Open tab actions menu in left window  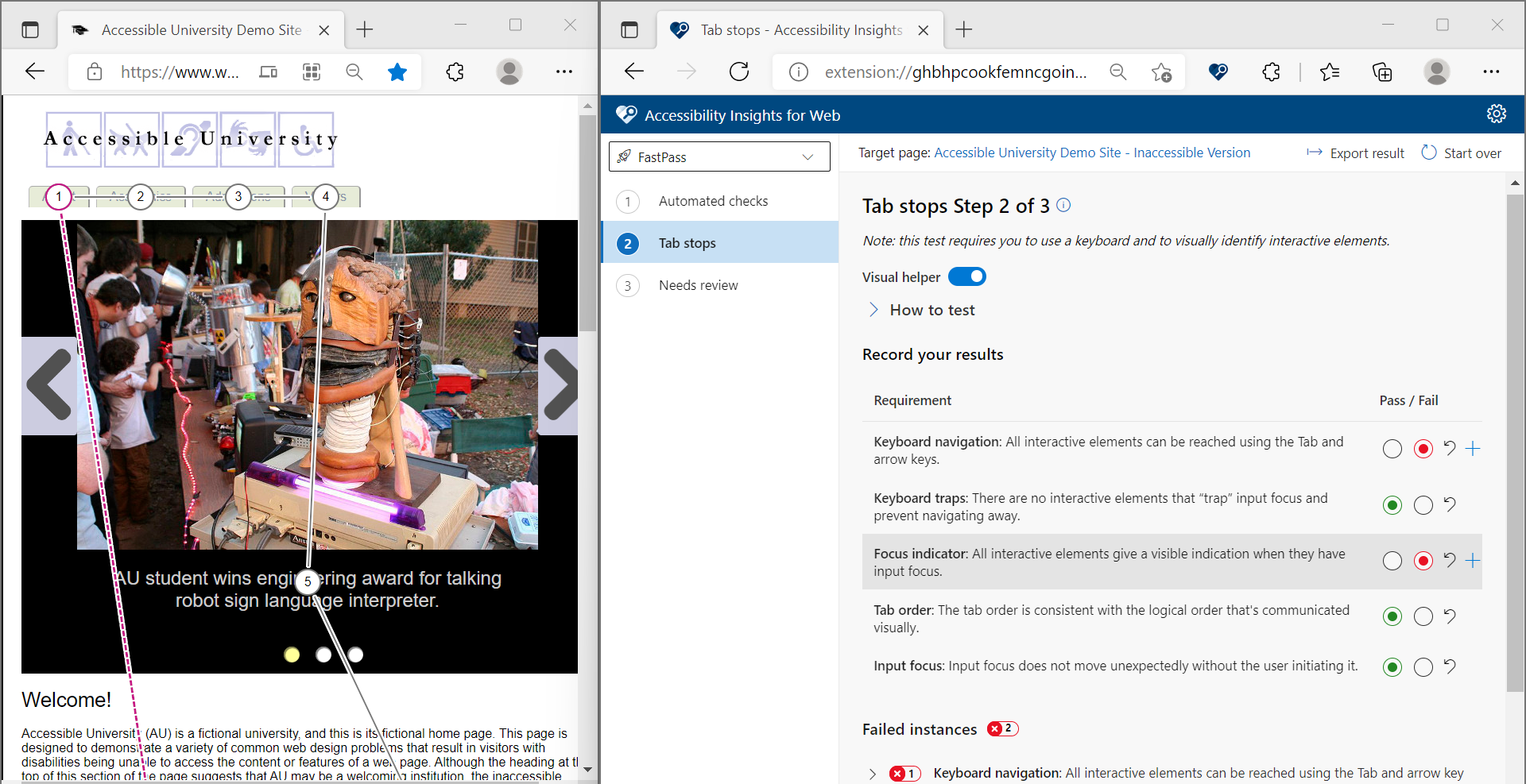point(30,30)
